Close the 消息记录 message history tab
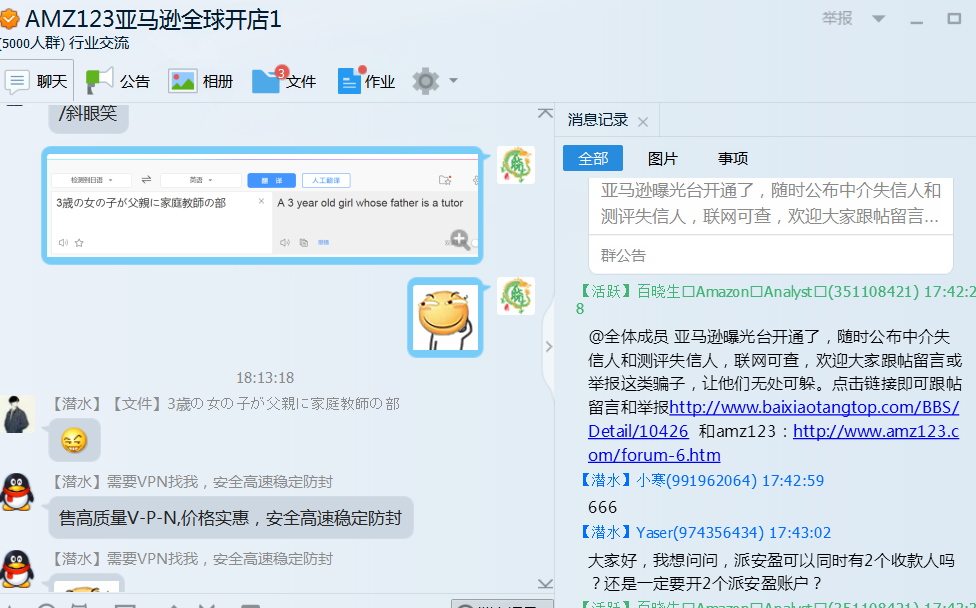The image size is (976, 608). [644, 122]
